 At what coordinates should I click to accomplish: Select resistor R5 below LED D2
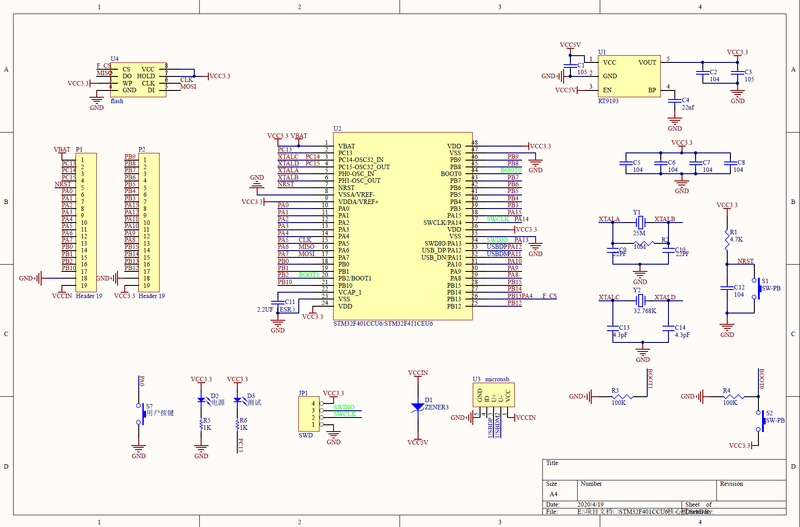201,423
